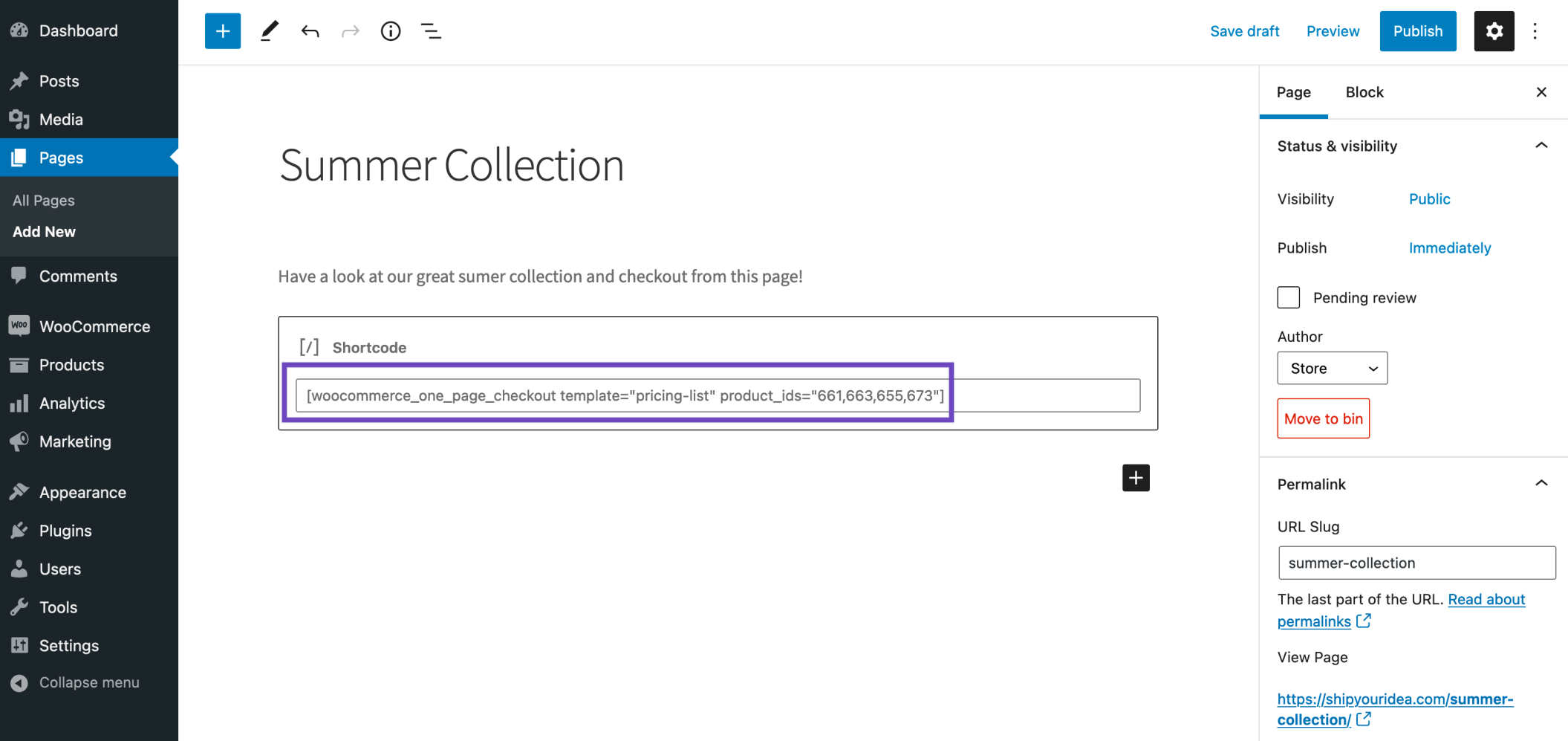Click the Immediately publish date link
The image size is (1568, 741).
click(1450, 248)
